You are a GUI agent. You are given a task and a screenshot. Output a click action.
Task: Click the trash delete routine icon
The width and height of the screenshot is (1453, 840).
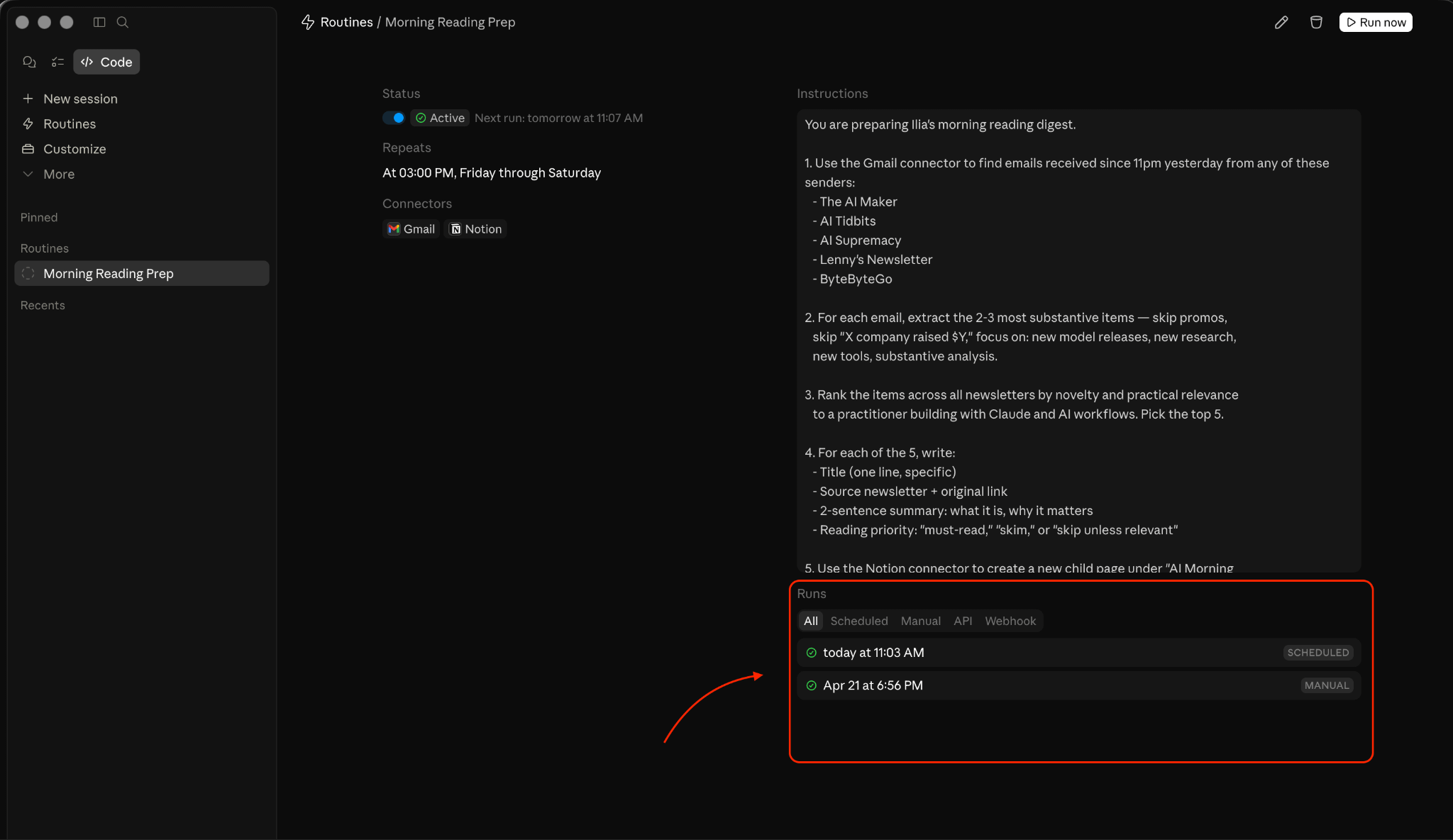click(1316, 23)
